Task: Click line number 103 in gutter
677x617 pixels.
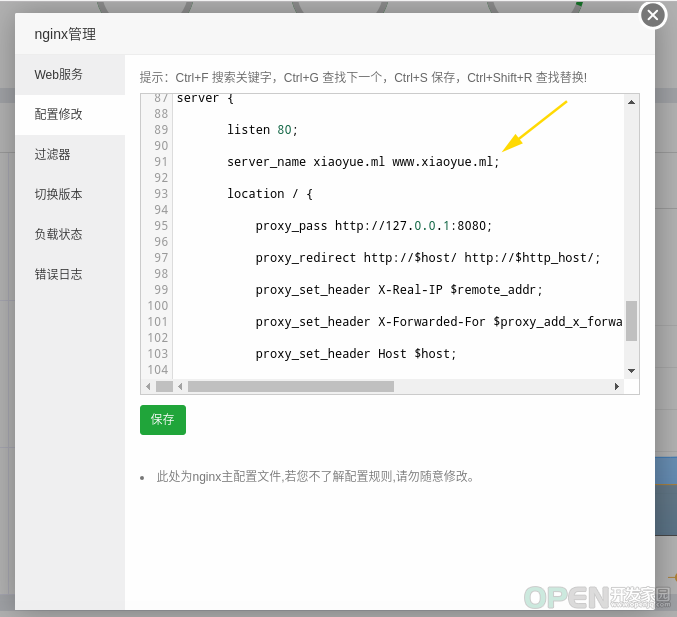Action: tap(158, 353)
